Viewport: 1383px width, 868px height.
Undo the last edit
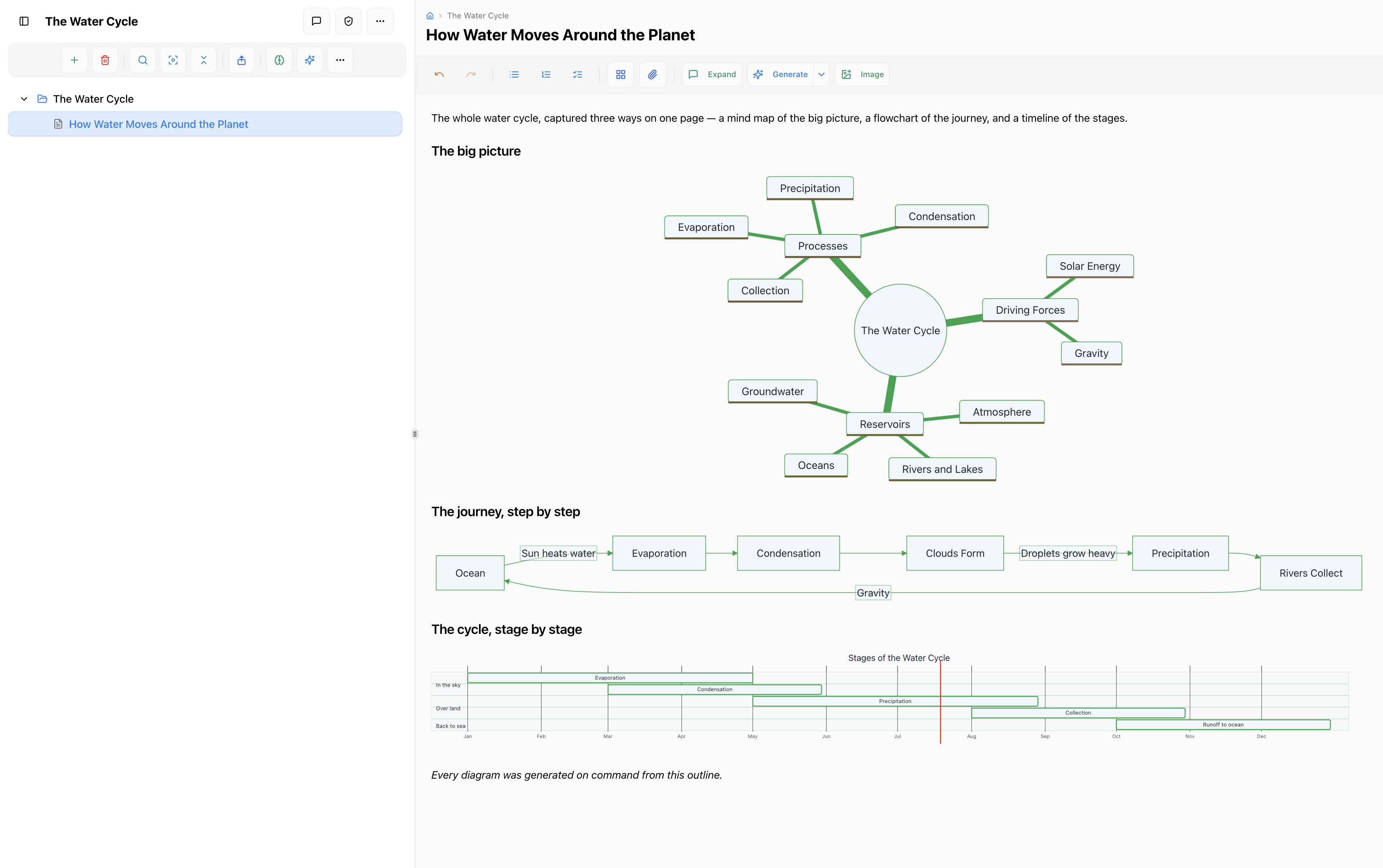click(439, 75)
